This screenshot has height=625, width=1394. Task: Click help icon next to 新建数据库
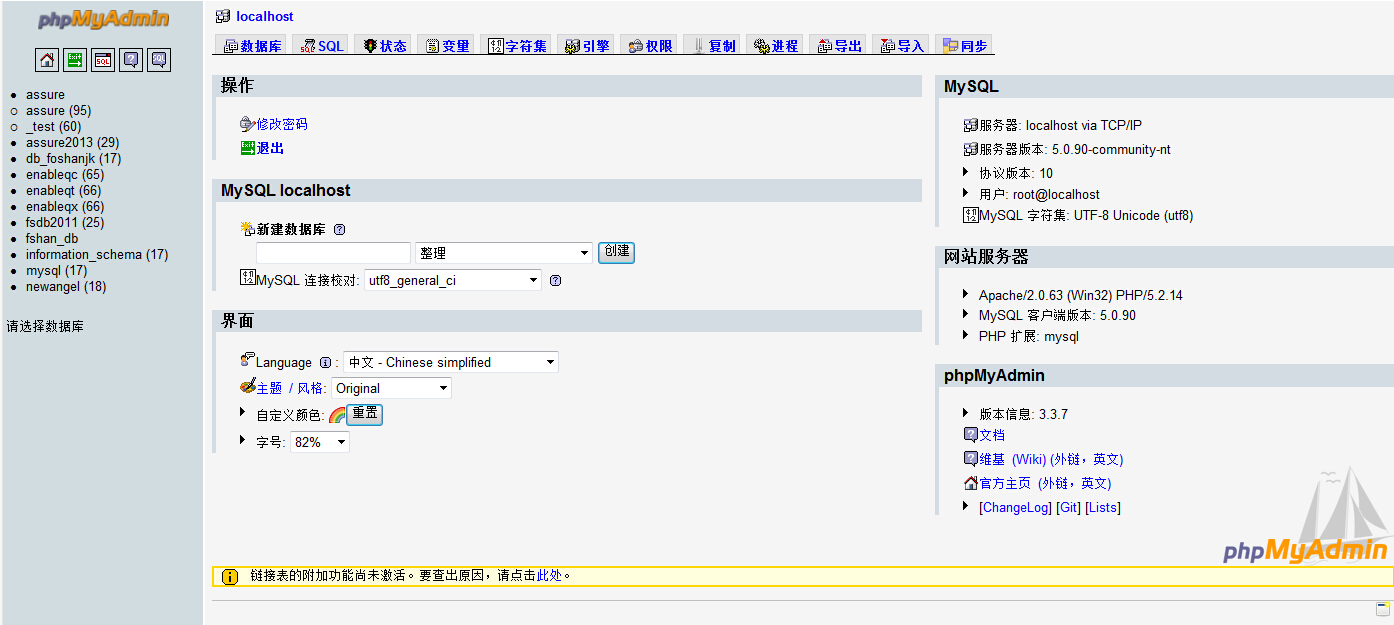(339, 229)
